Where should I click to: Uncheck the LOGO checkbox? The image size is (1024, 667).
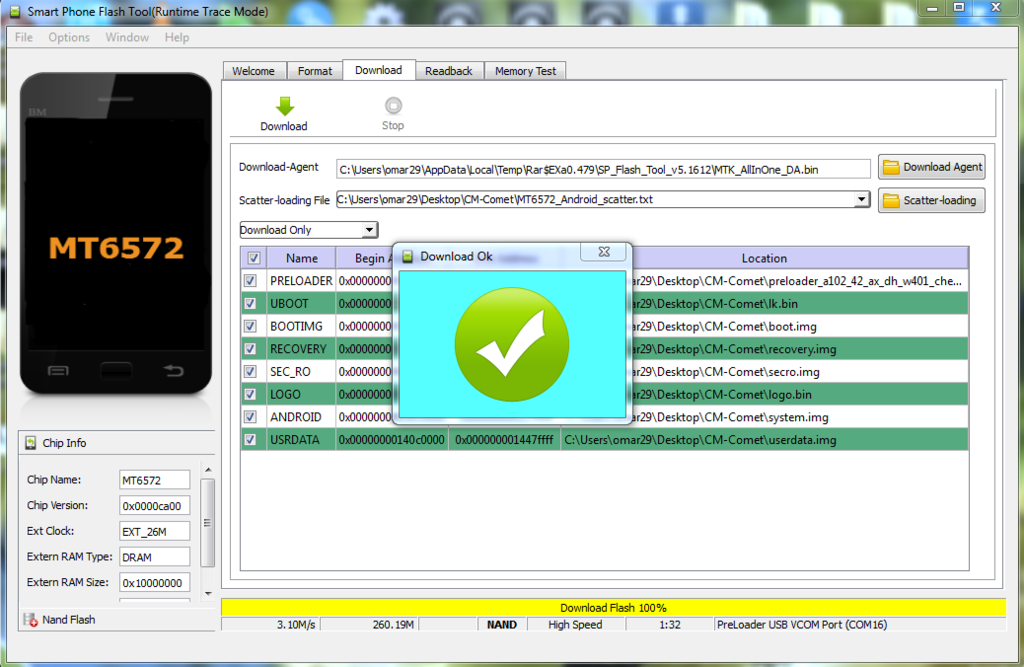pyautogui.click(x=250, y=394)
